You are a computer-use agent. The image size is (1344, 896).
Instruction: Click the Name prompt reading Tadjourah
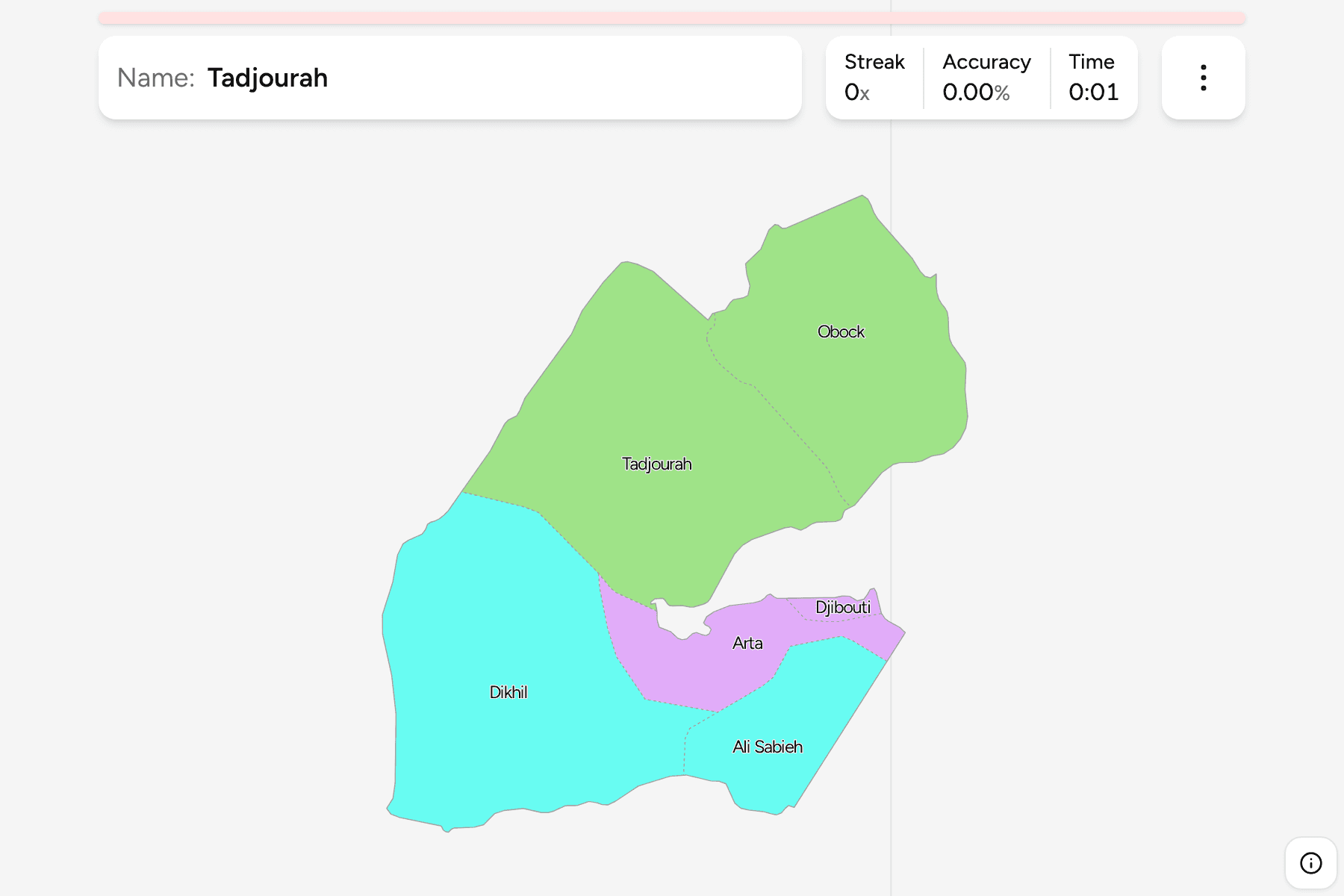450,78
